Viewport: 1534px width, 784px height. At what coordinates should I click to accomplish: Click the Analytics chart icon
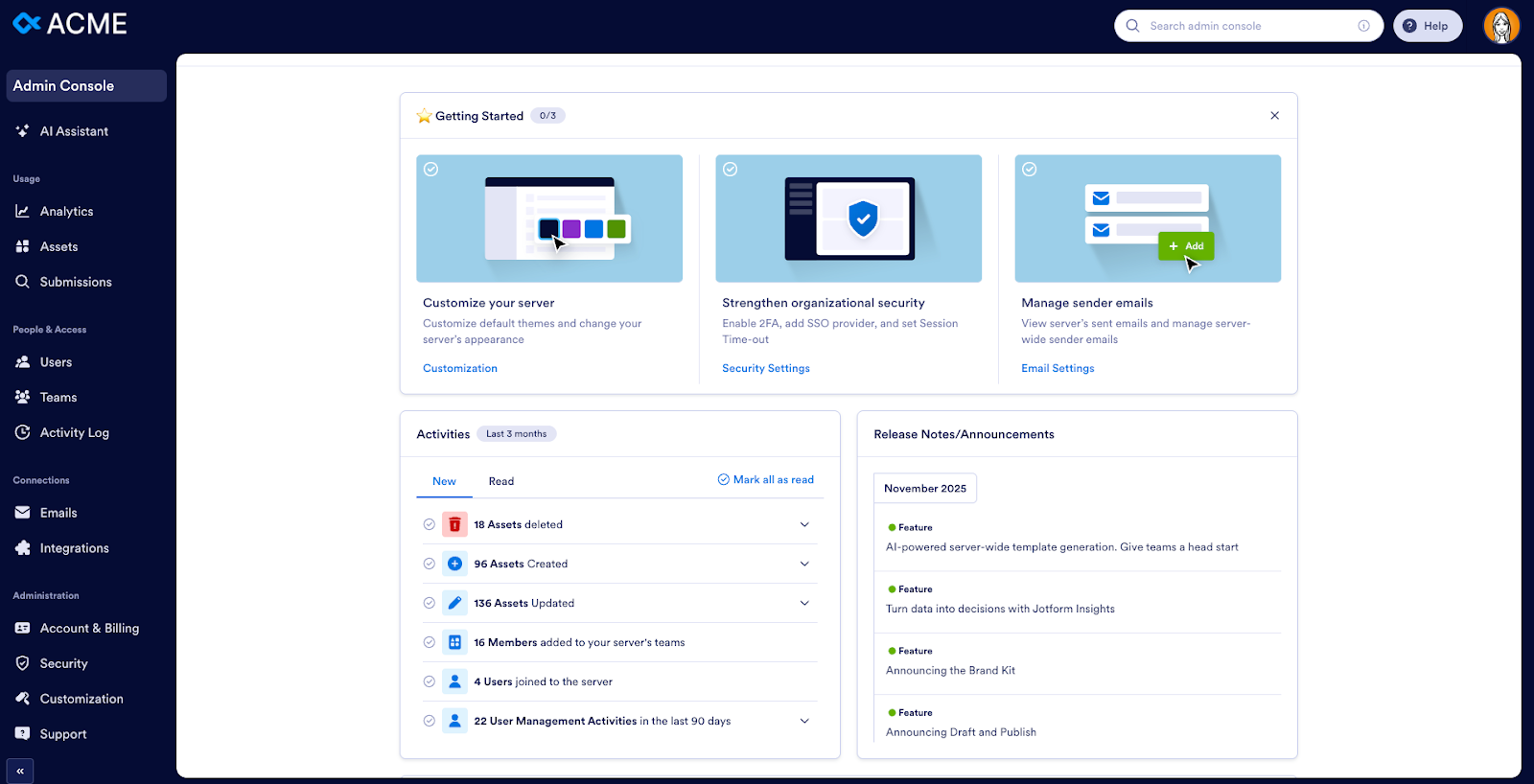(22, 211)
